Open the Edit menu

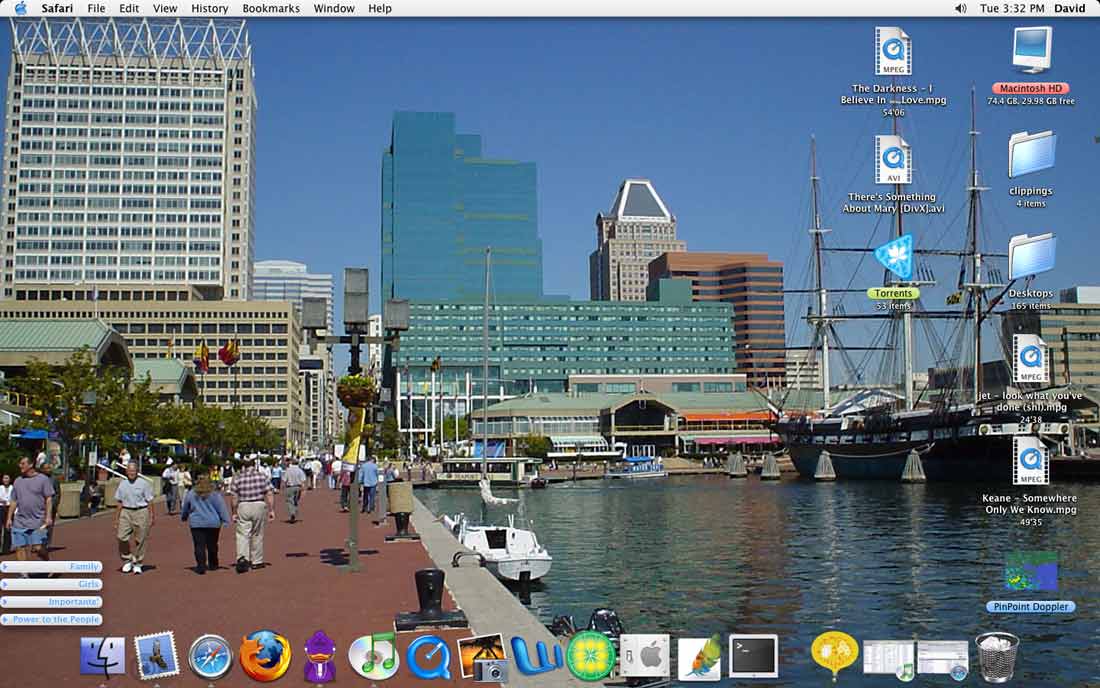tap(129, 8)
